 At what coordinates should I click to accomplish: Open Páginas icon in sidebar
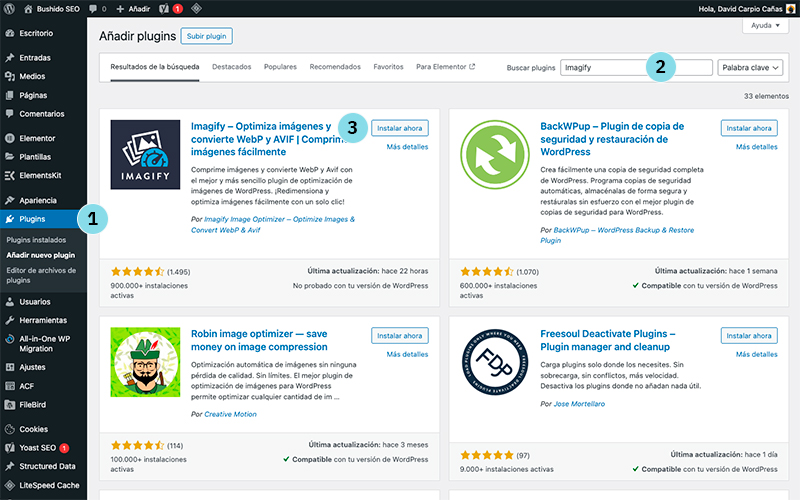pos(10,95)
